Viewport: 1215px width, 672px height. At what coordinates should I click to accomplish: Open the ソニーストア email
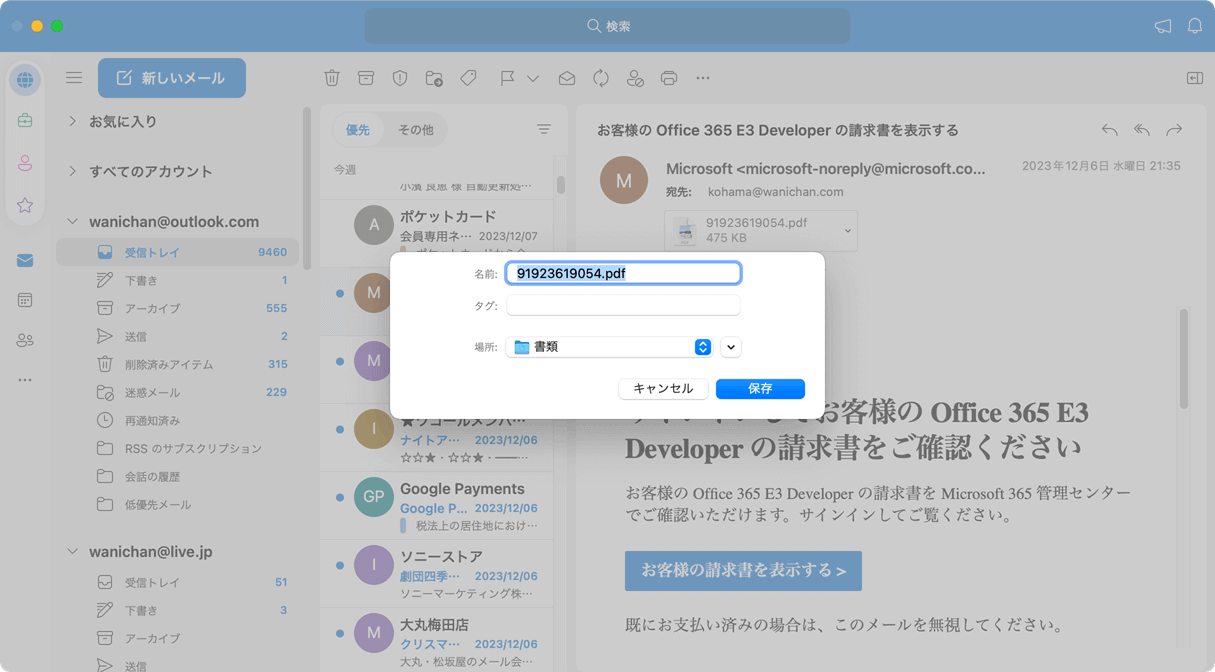[x=437, y=573]
